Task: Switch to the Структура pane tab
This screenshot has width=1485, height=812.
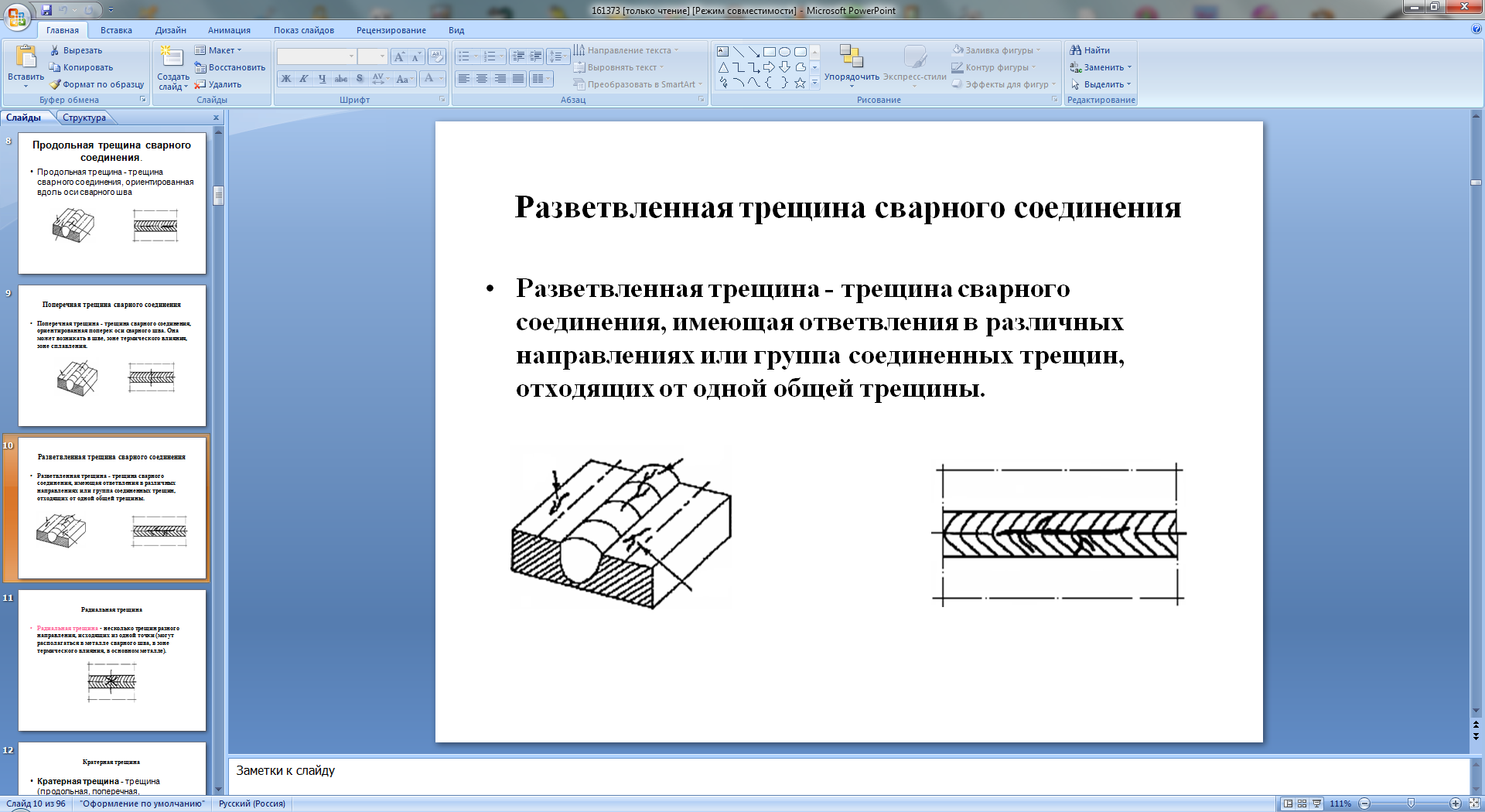Action: point(84,118)
